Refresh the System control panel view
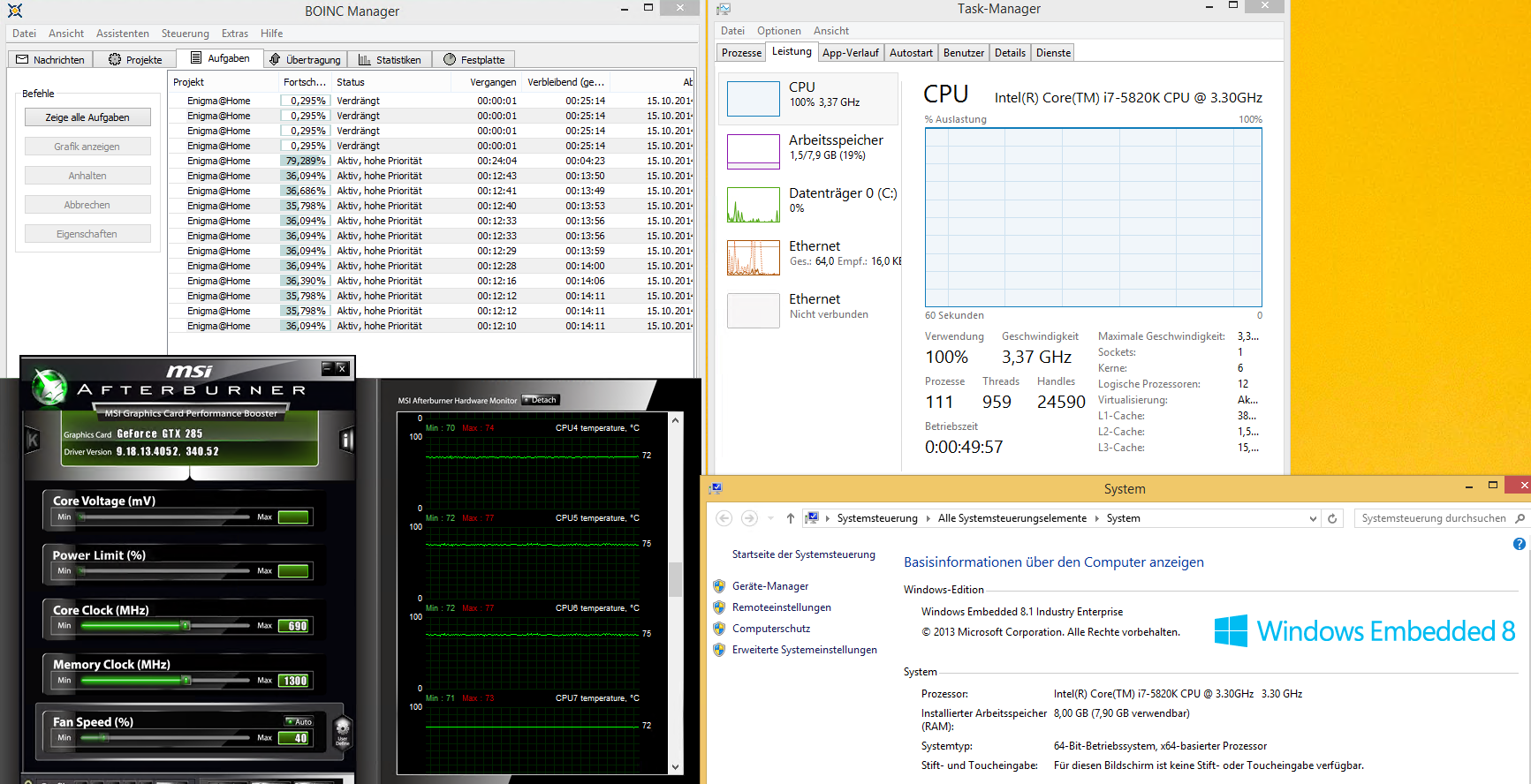 tap(1332, 518)
